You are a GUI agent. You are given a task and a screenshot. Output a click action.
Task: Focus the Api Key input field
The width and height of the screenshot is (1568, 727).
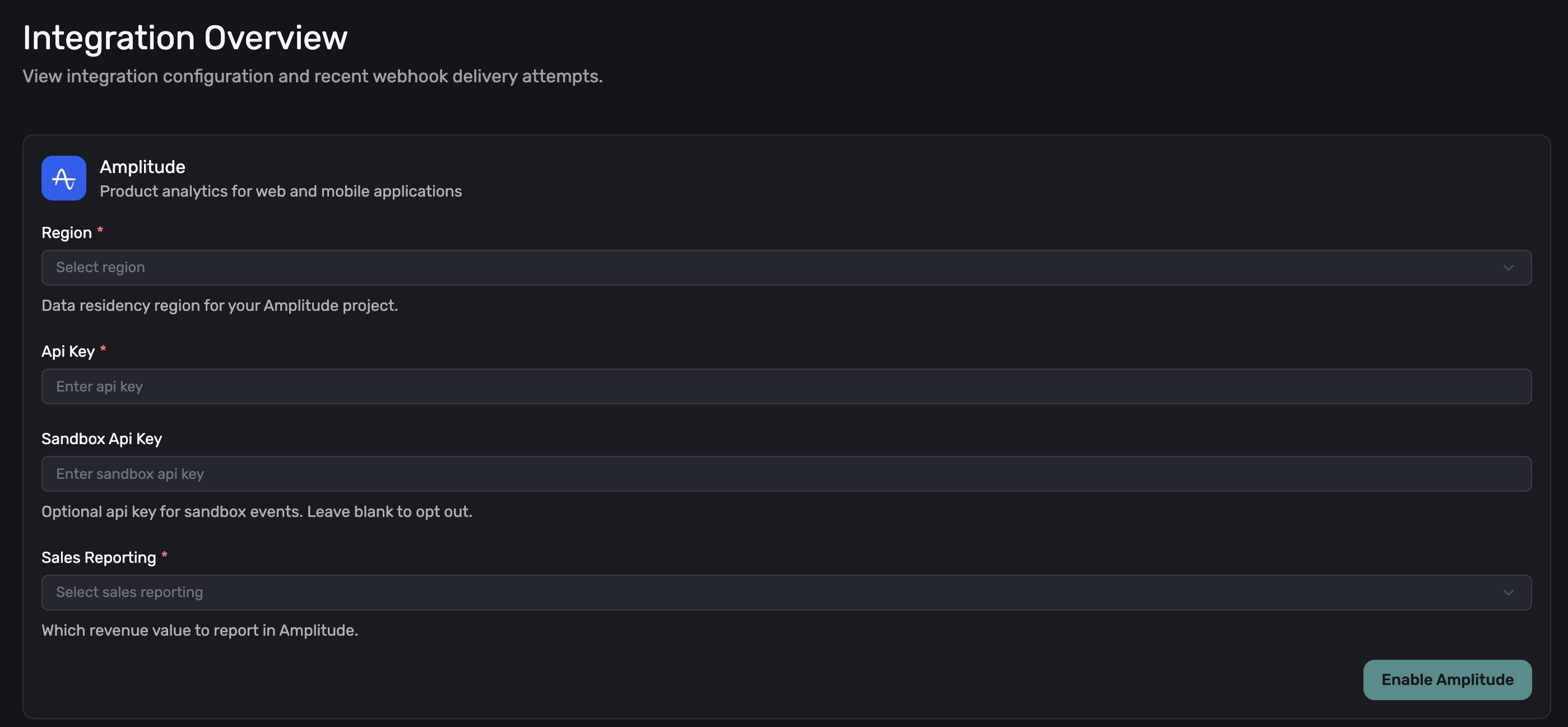(785, 386)
